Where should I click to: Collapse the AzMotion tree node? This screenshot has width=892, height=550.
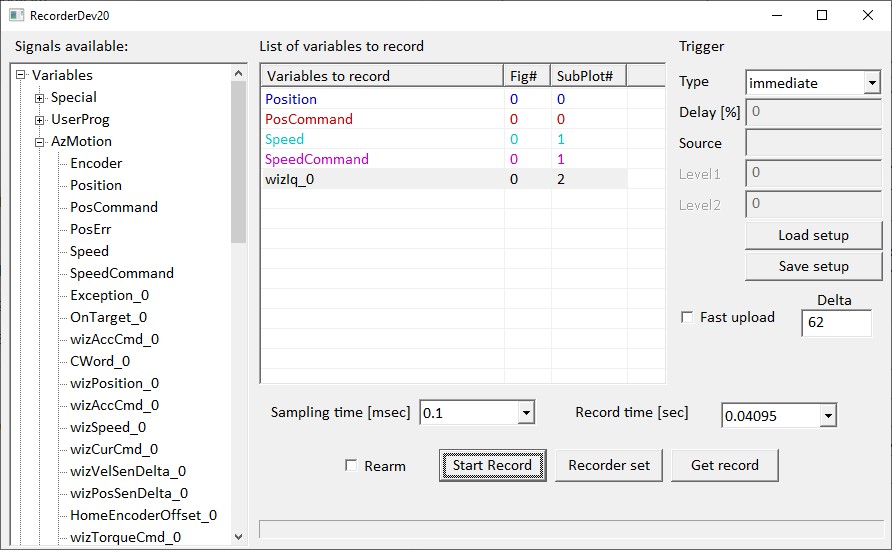(40, 142)
